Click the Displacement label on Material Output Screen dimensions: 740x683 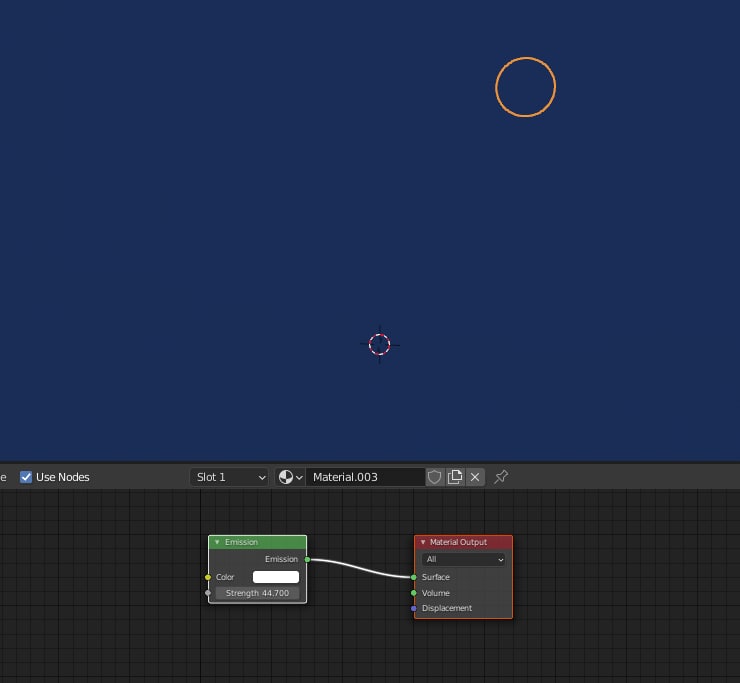(447, 608)
